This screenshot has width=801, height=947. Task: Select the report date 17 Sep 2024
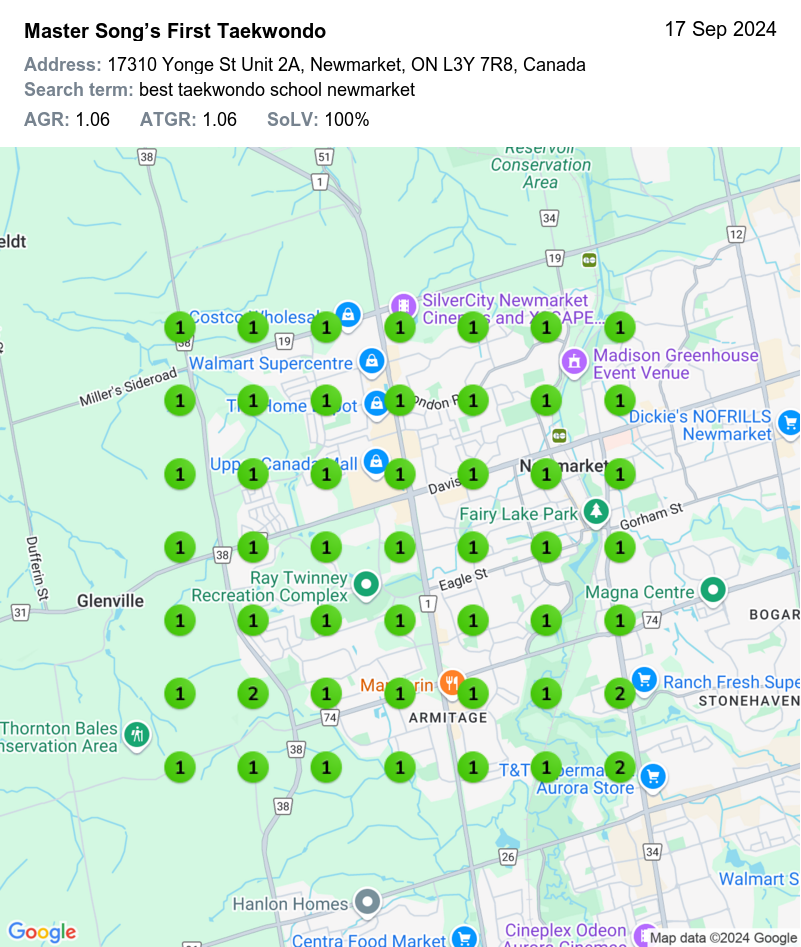[x=720, y=29]
